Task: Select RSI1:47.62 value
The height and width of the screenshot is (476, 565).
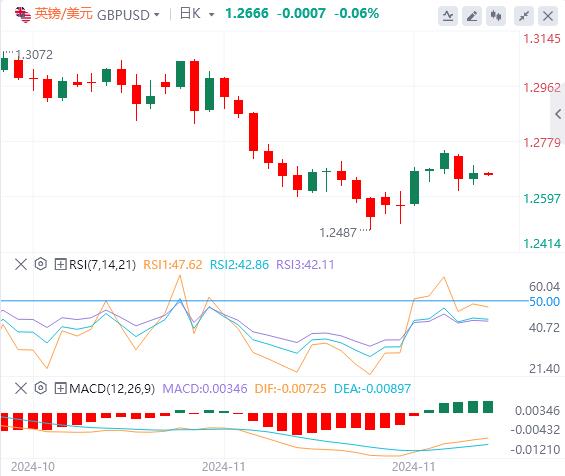Action: (173, 264)
